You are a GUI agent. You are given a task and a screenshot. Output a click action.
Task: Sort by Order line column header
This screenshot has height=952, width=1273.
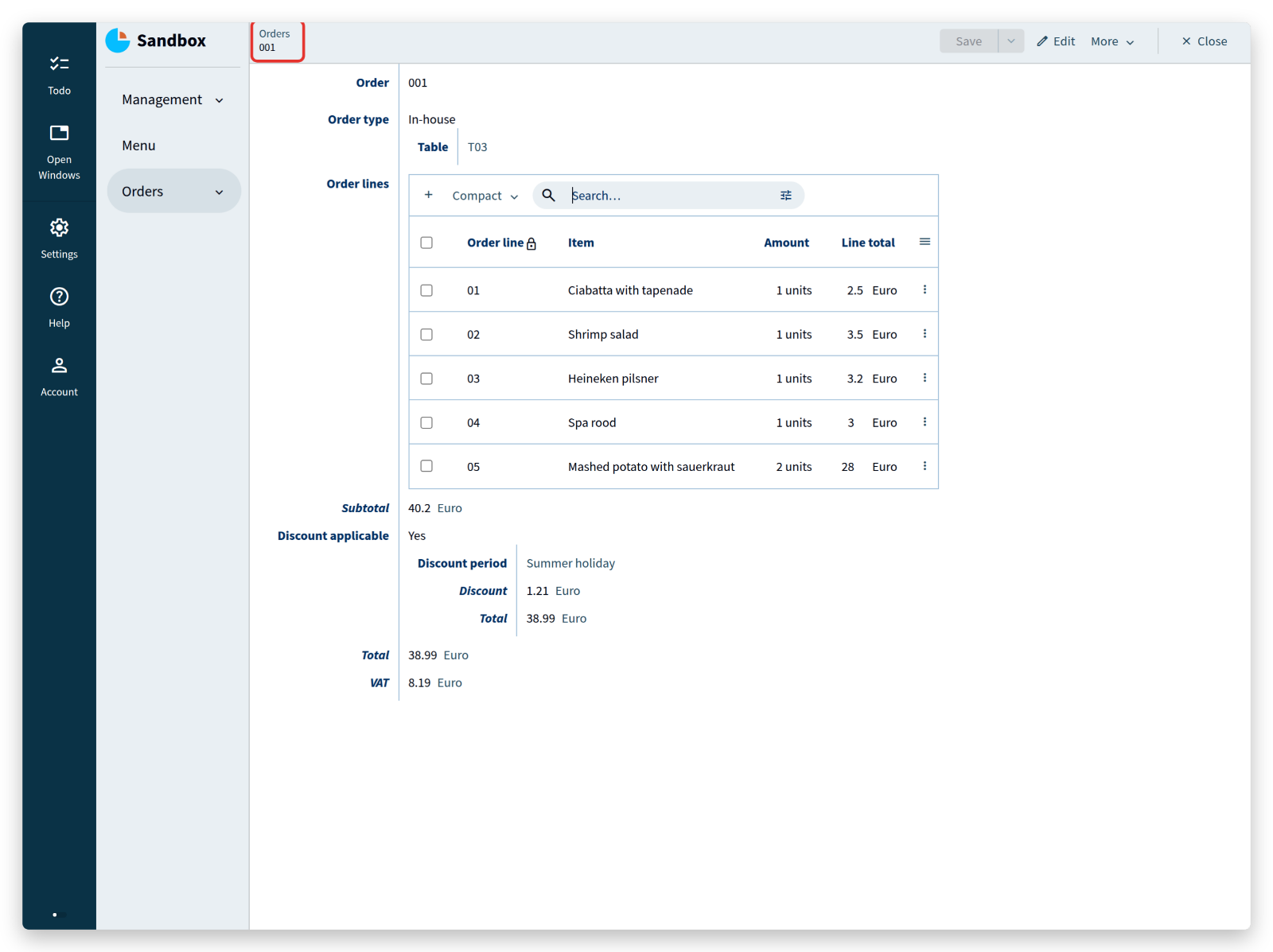495,243
